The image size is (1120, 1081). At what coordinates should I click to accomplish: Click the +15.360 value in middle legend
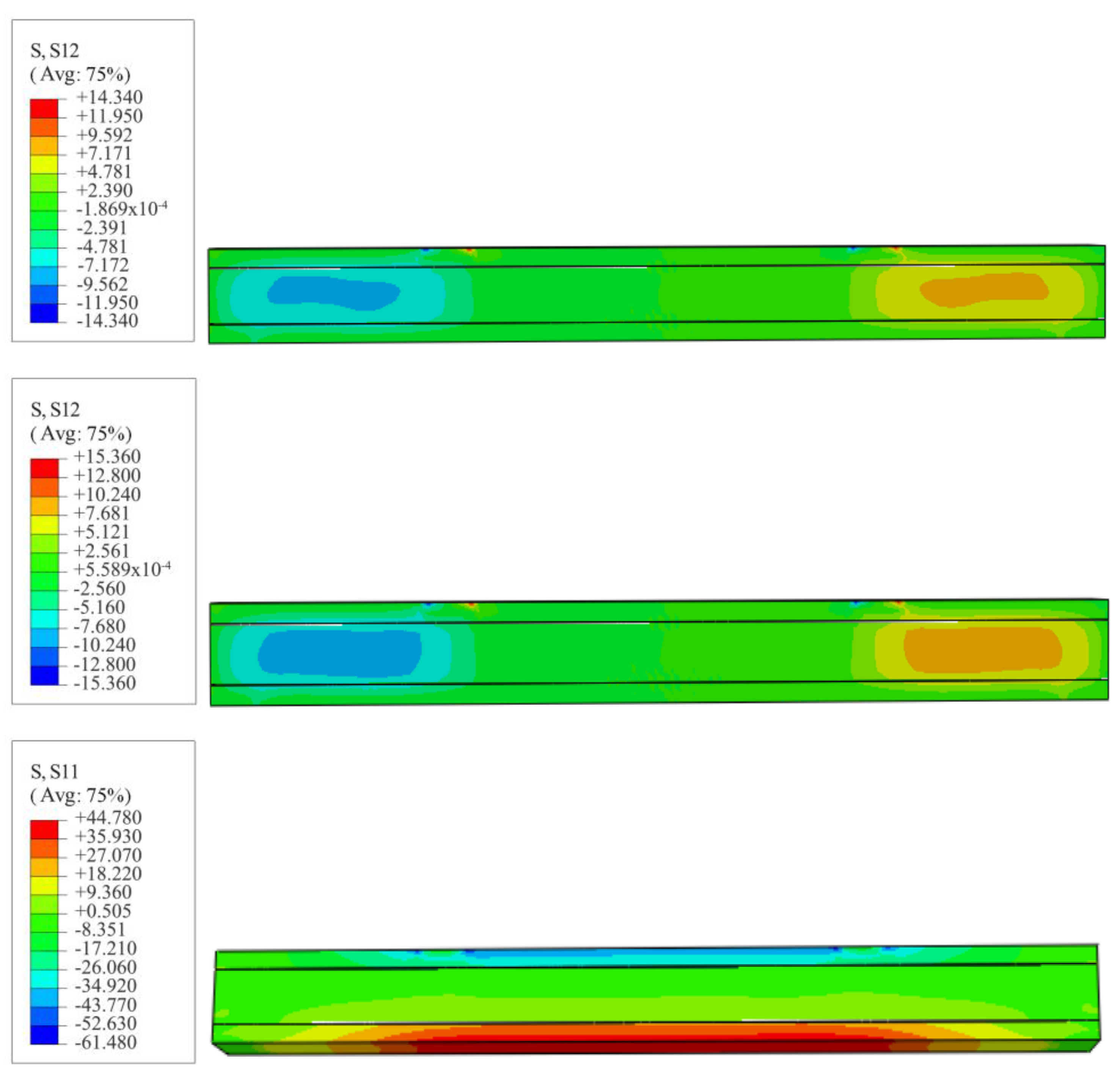[x=107, y=457]
